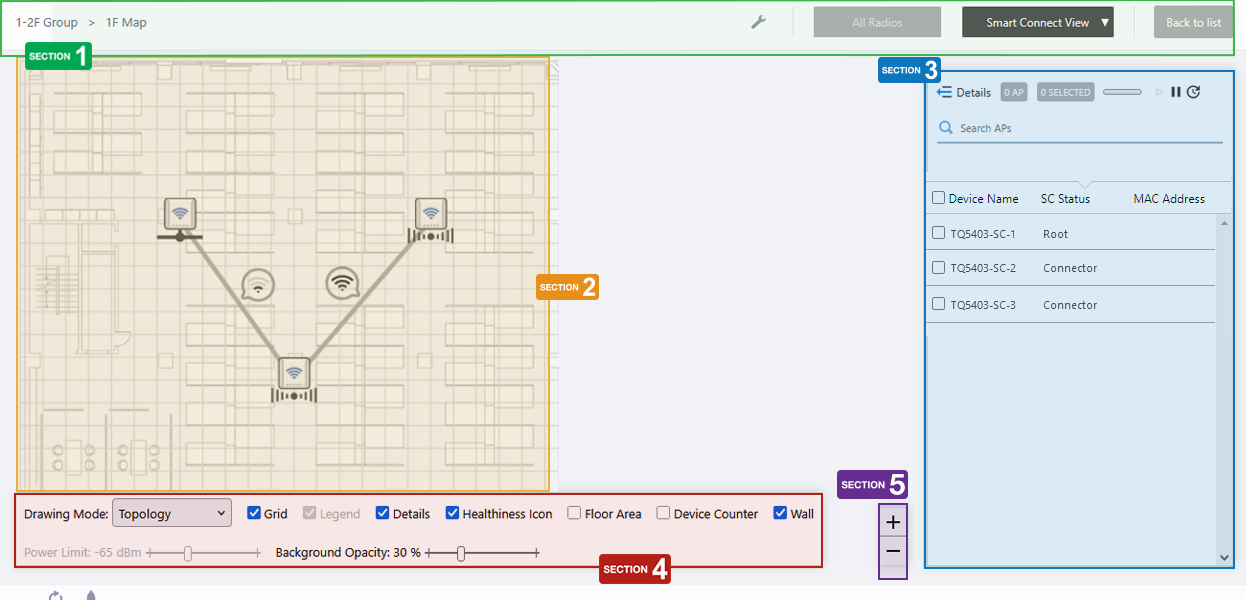The width and height of the screenshot is (1246, 600).
Task: Click the refresh clock icon
Action: click(x=1193, y=92)
